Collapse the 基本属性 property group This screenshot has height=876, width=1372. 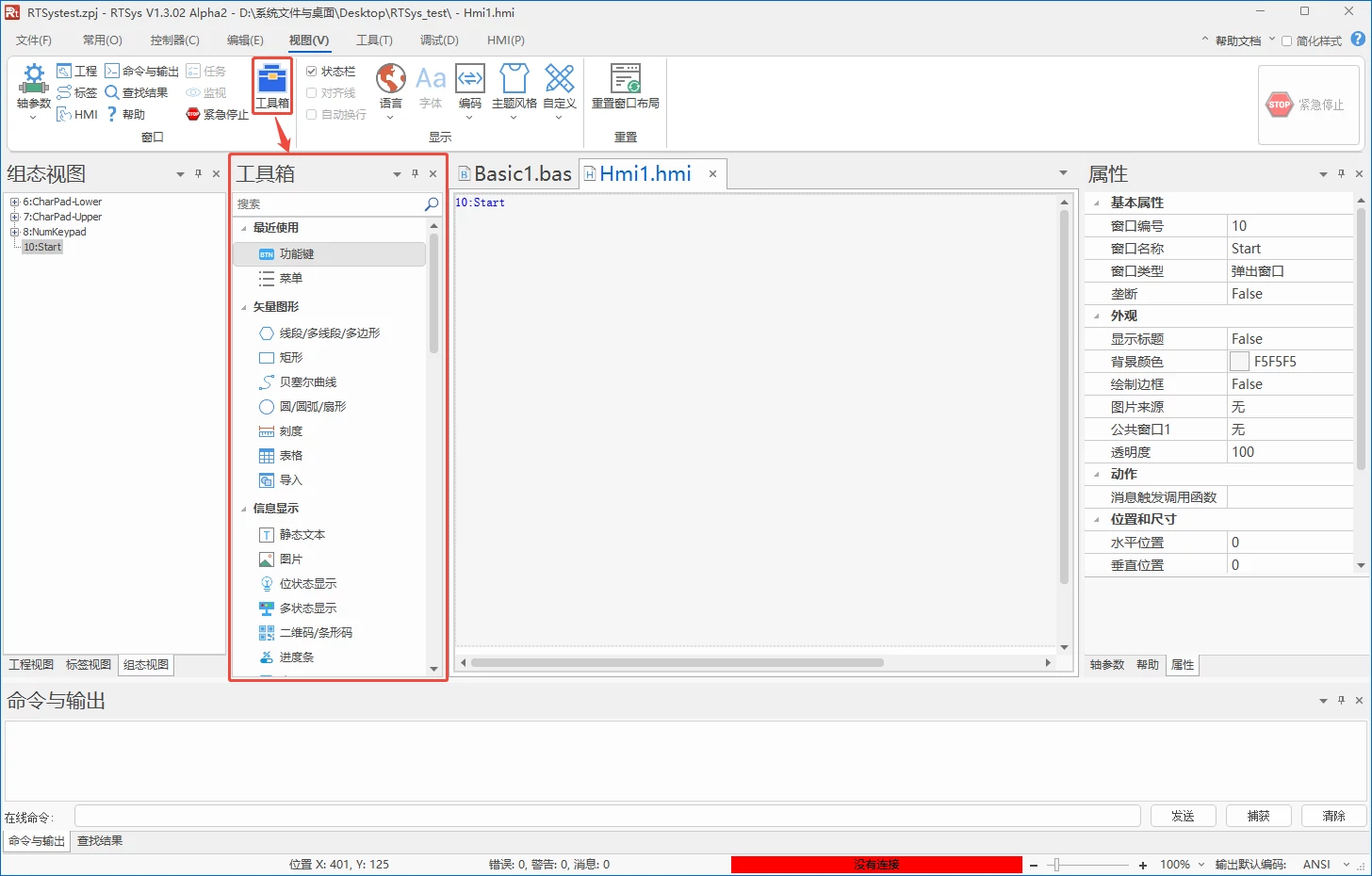(1096, 203)
